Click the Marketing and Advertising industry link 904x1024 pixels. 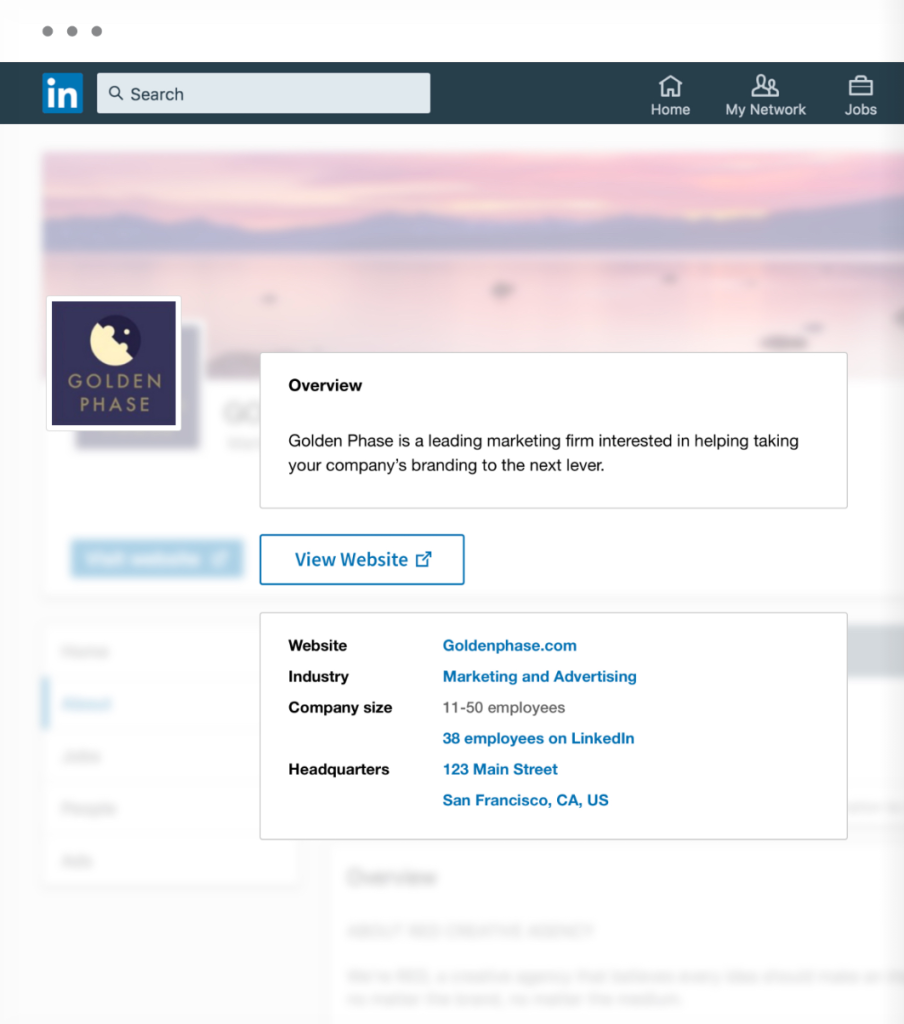tap(539, 677)
